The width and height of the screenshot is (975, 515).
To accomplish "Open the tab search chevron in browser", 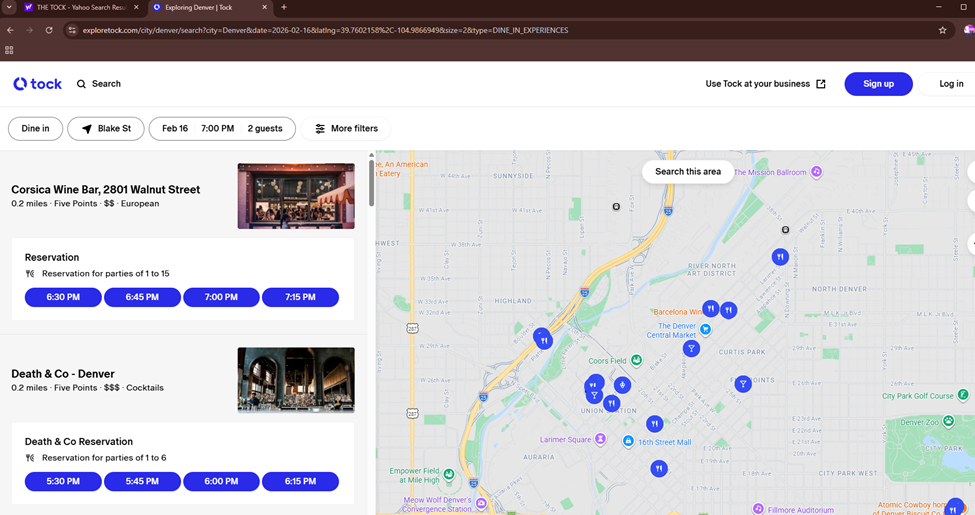I will point(9,7).
